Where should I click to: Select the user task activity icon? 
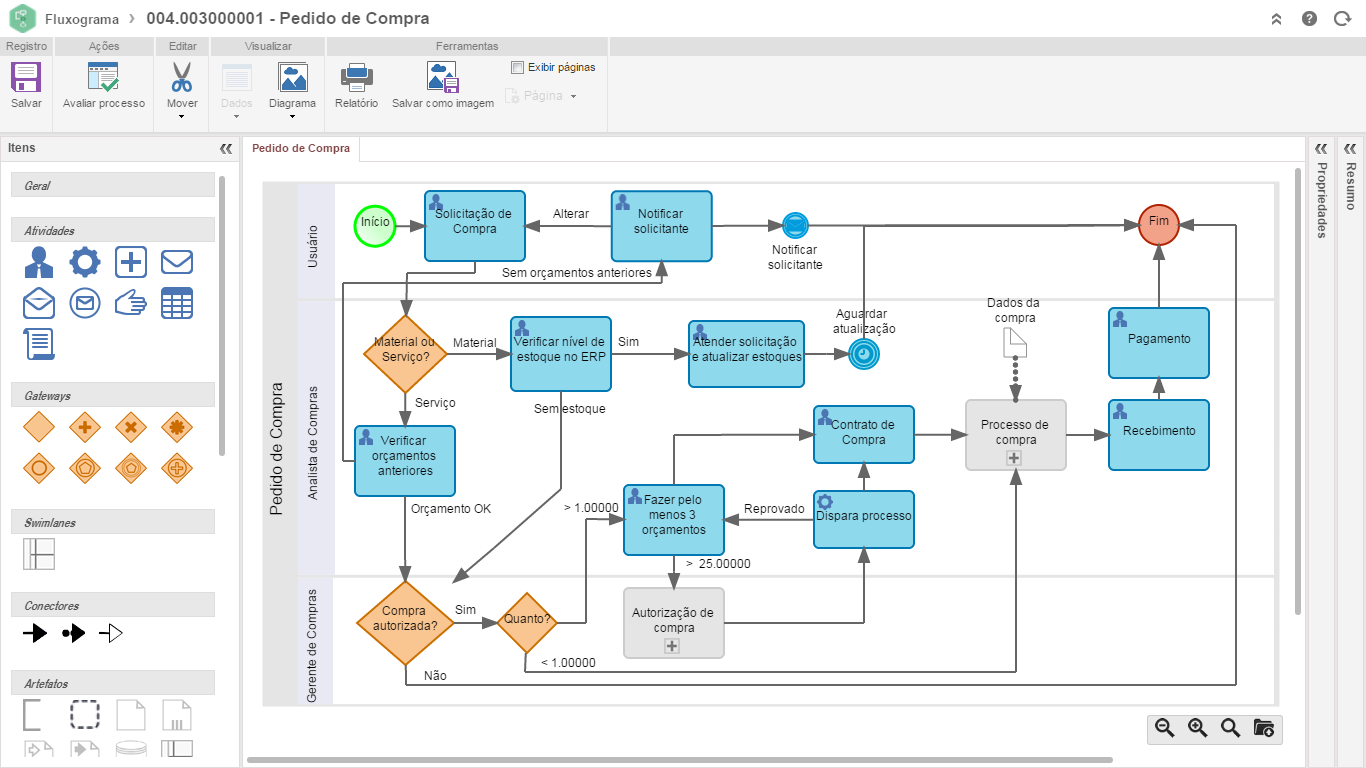(39, 262)
